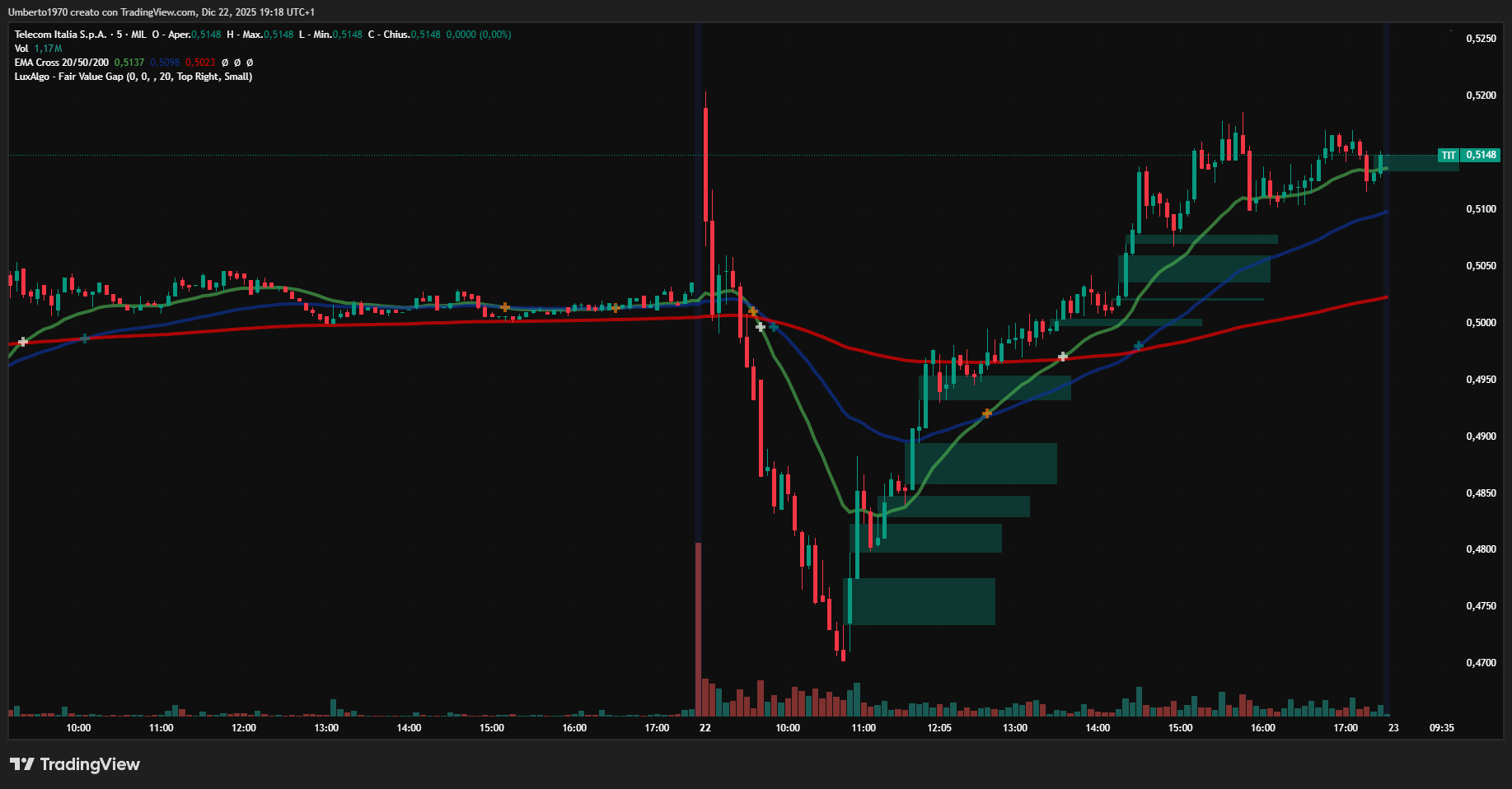Open the LuxAlgo Fair Value Gap indicator legend
Image resolution: width=1512 pixels, height=789 pixels.
[x=133, y=77]
